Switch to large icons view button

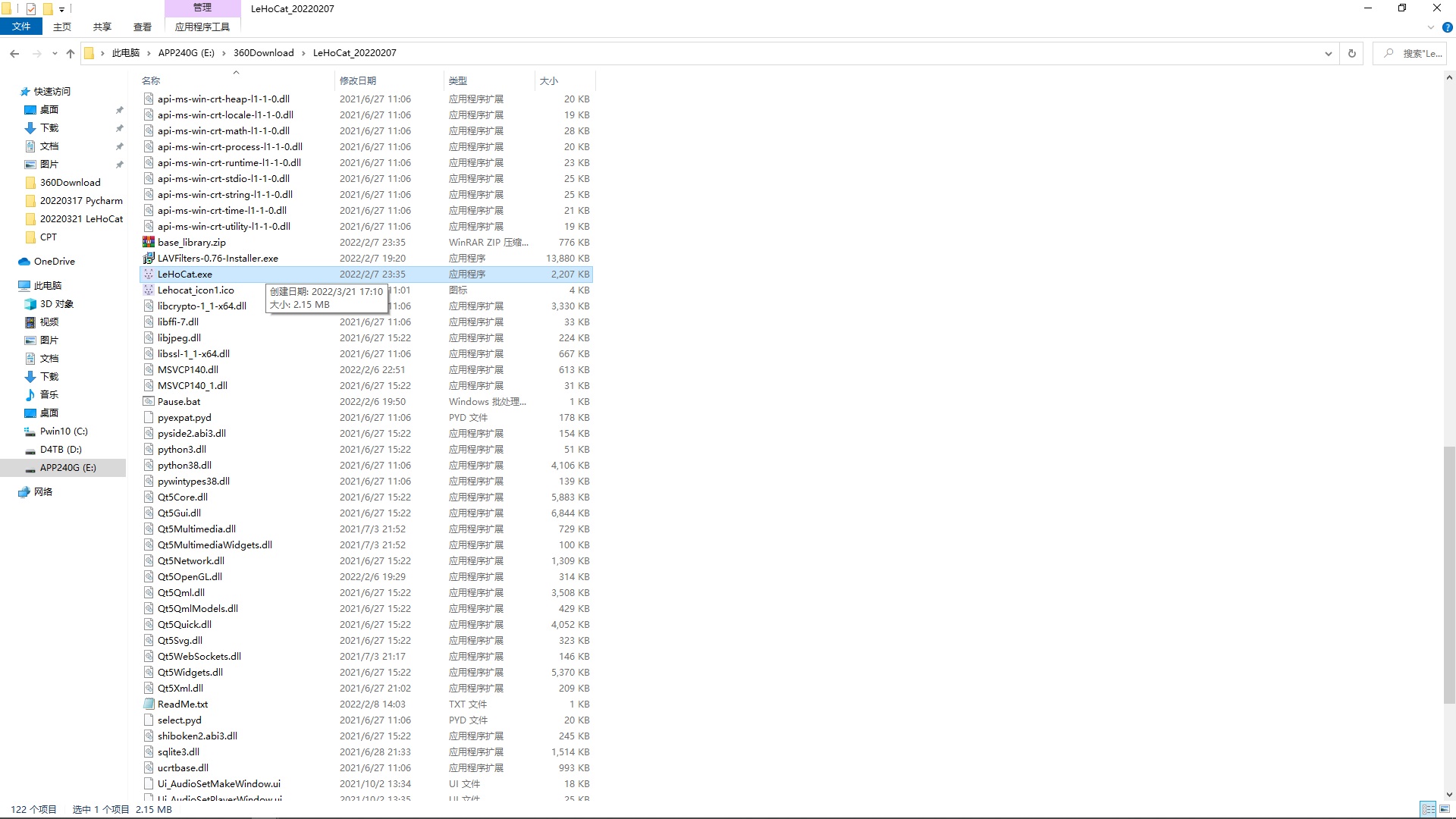click(x=1445, y=809)
